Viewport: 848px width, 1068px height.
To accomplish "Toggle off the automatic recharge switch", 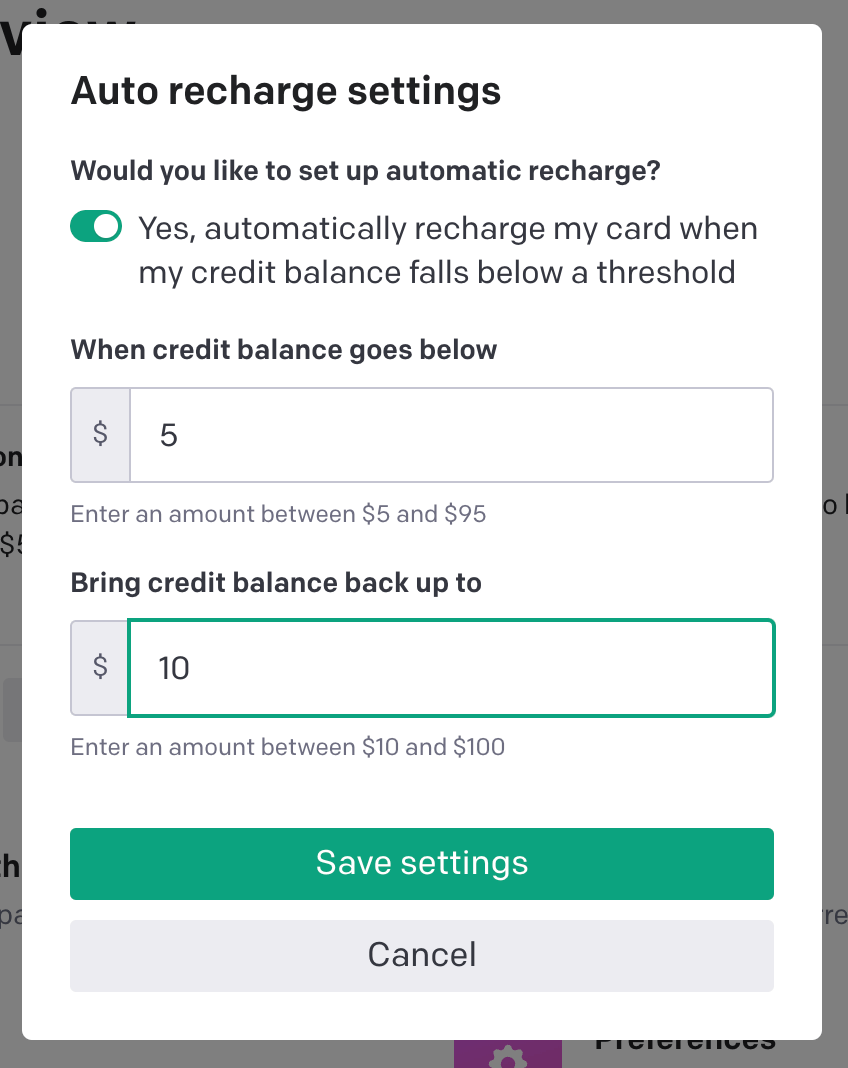I will (96, 227).
